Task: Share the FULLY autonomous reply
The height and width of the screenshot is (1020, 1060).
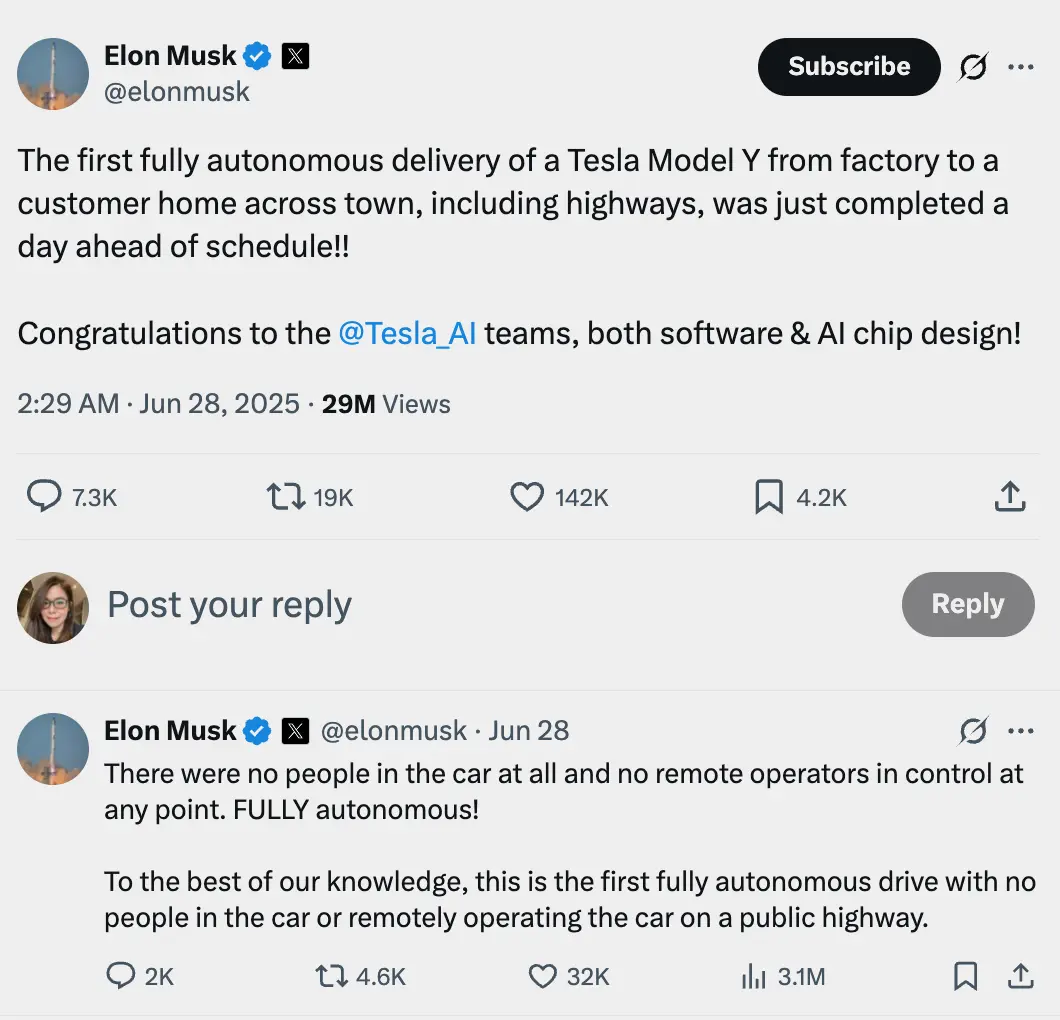Action: [1020, 976]
